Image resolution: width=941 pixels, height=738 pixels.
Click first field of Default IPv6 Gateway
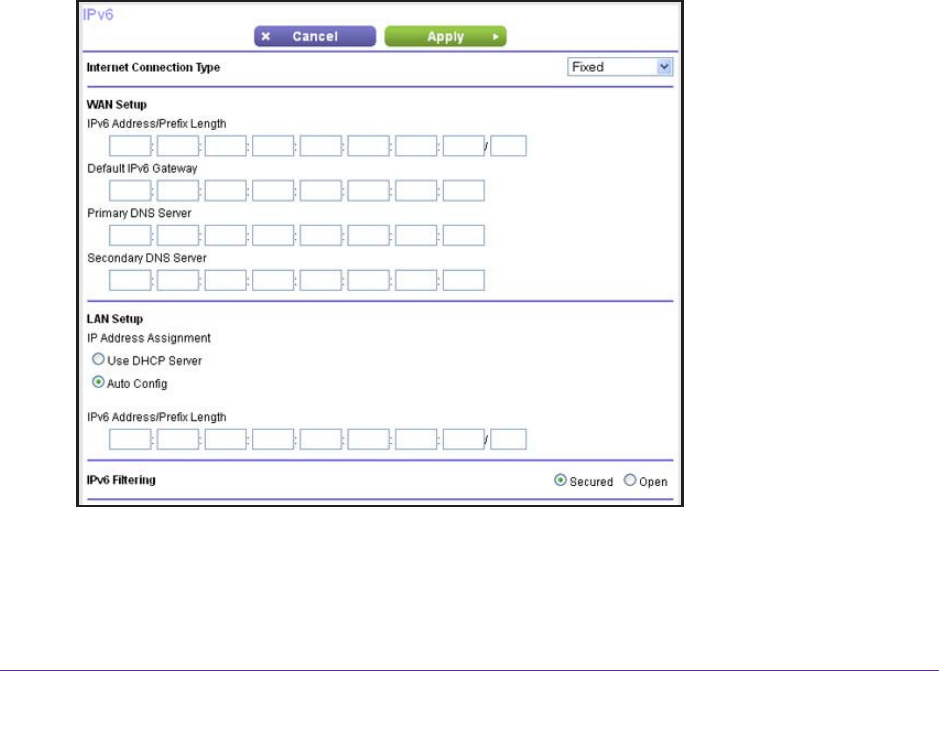click(x=130, y=191)
